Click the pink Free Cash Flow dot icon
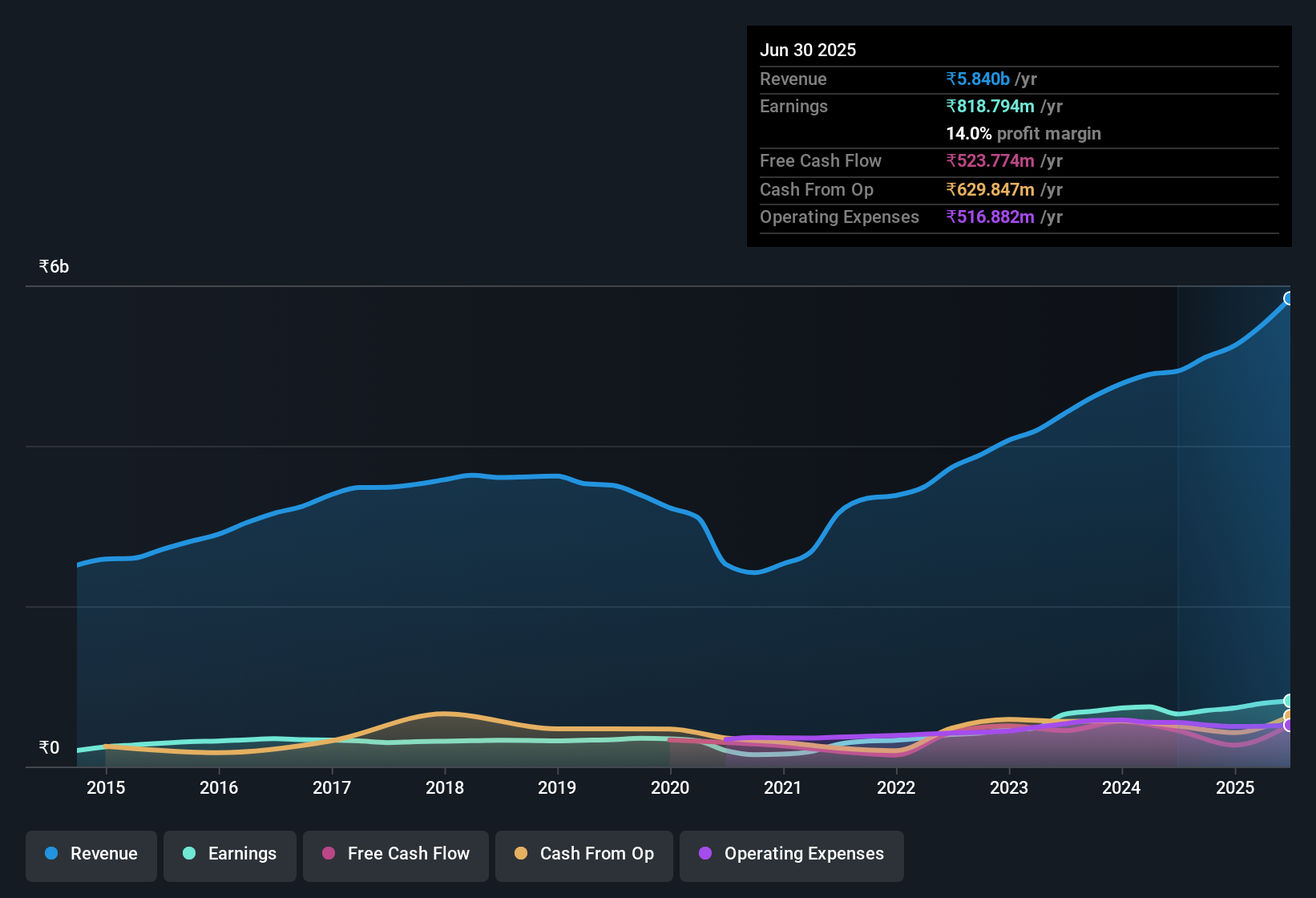The height and width of the screenshot is (898, 1316). (328, 854)
